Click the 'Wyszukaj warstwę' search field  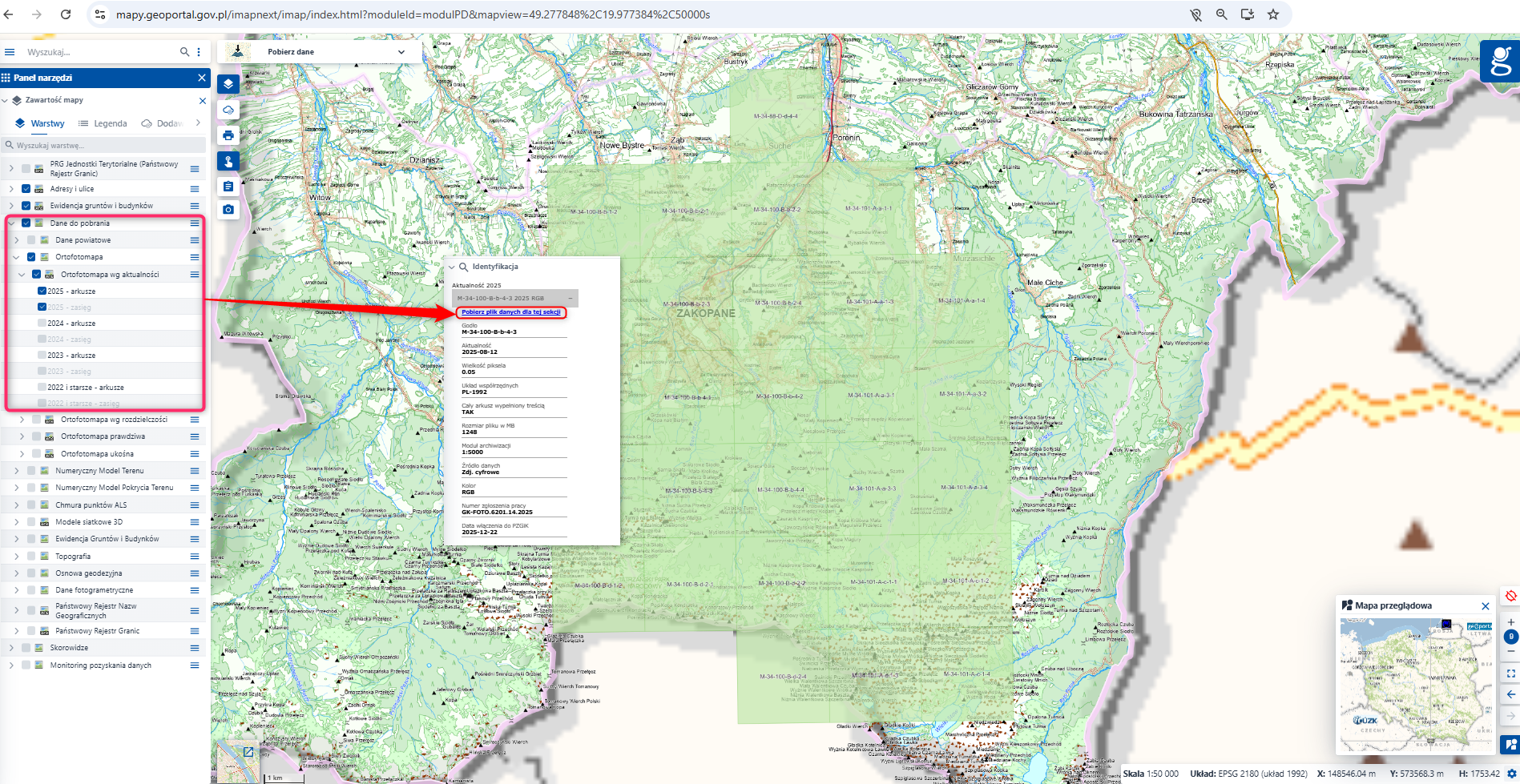click(104, 146)
